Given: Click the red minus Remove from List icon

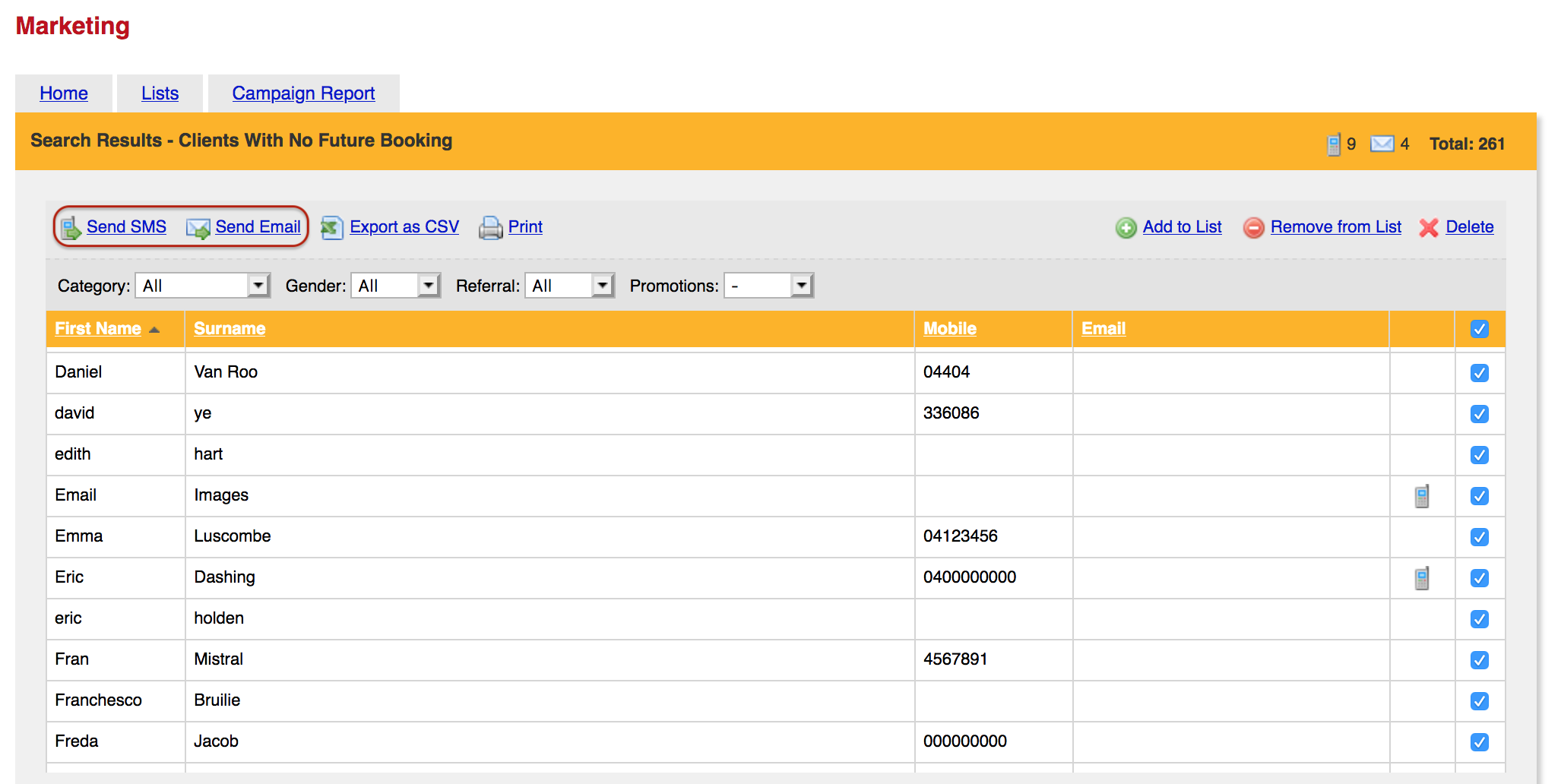Looking at the screenshot, I should tap(1254, 227).
